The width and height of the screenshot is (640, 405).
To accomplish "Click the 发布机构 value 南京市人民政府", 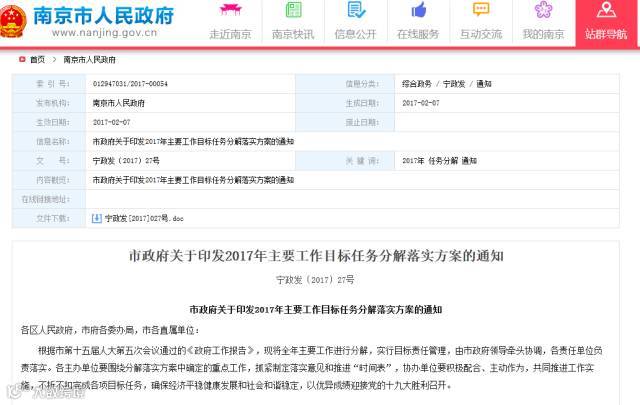I will tap(118, 103).
